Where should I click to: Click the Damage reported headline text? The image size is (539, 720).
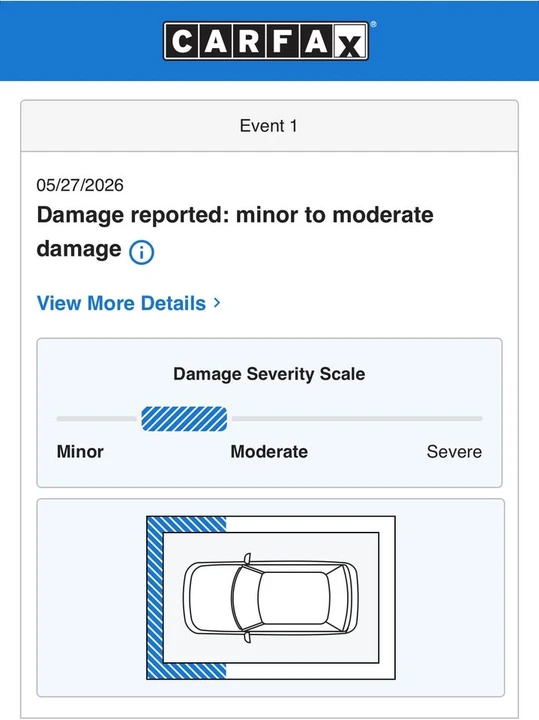pos(235,232)
